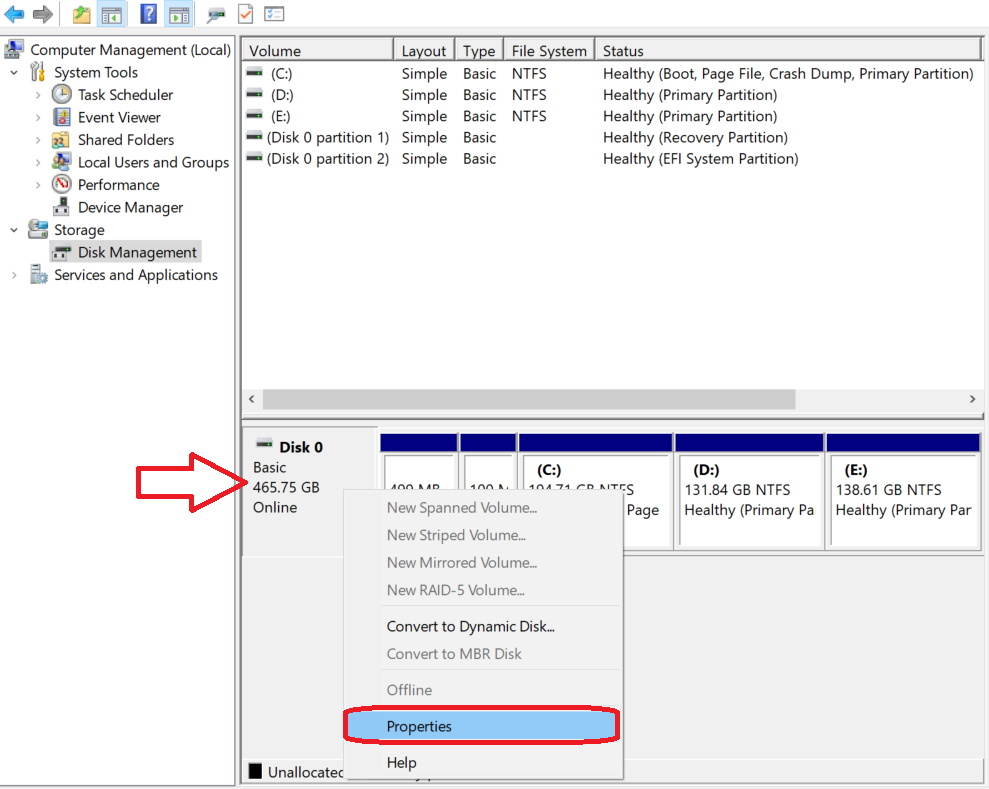Click the greyed New Spanned Volume... entry
The image size is (989, 789).
(483, 508)
